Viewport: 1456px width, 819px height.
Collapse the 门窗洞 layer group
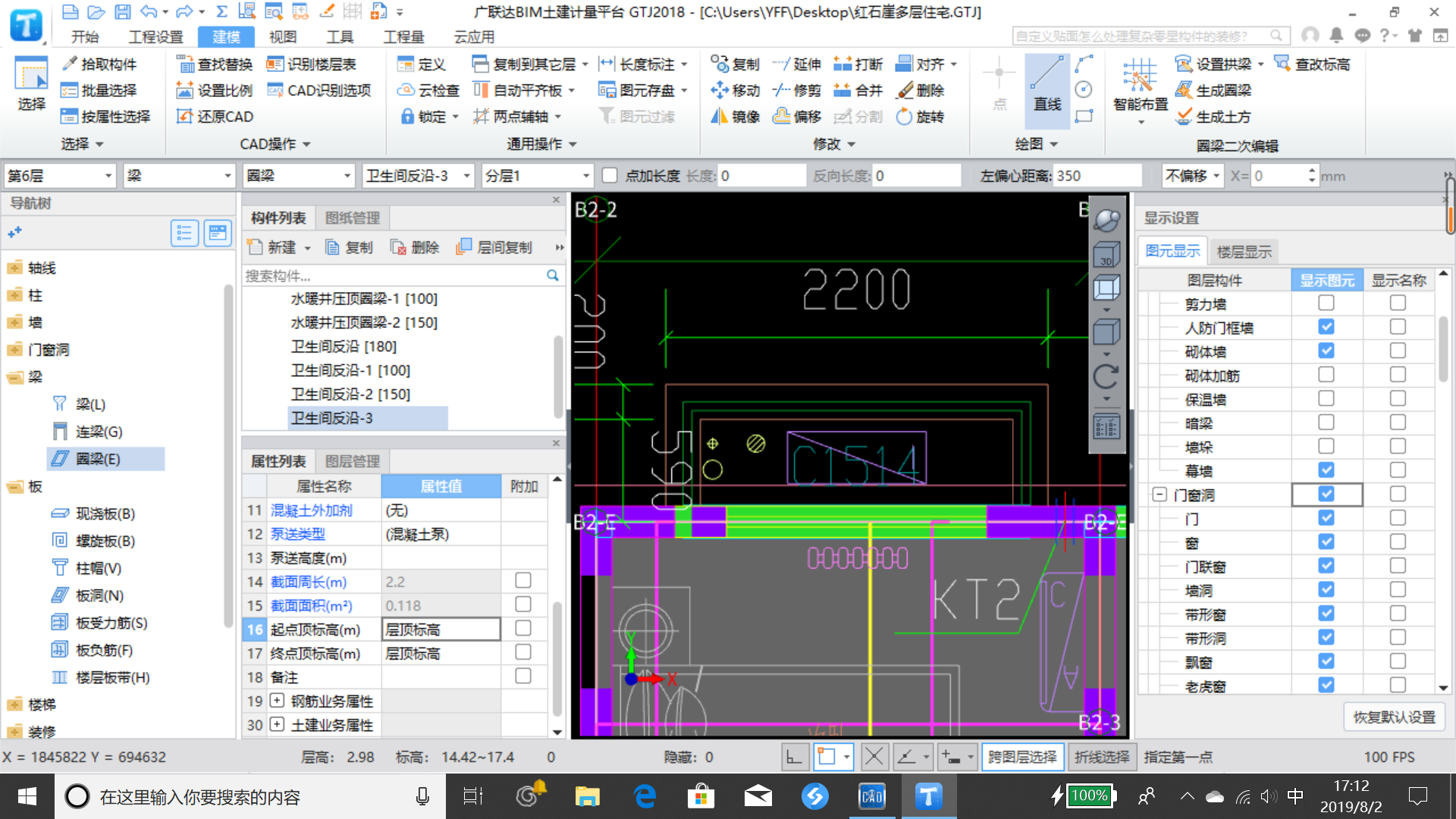click(1159, 494)
